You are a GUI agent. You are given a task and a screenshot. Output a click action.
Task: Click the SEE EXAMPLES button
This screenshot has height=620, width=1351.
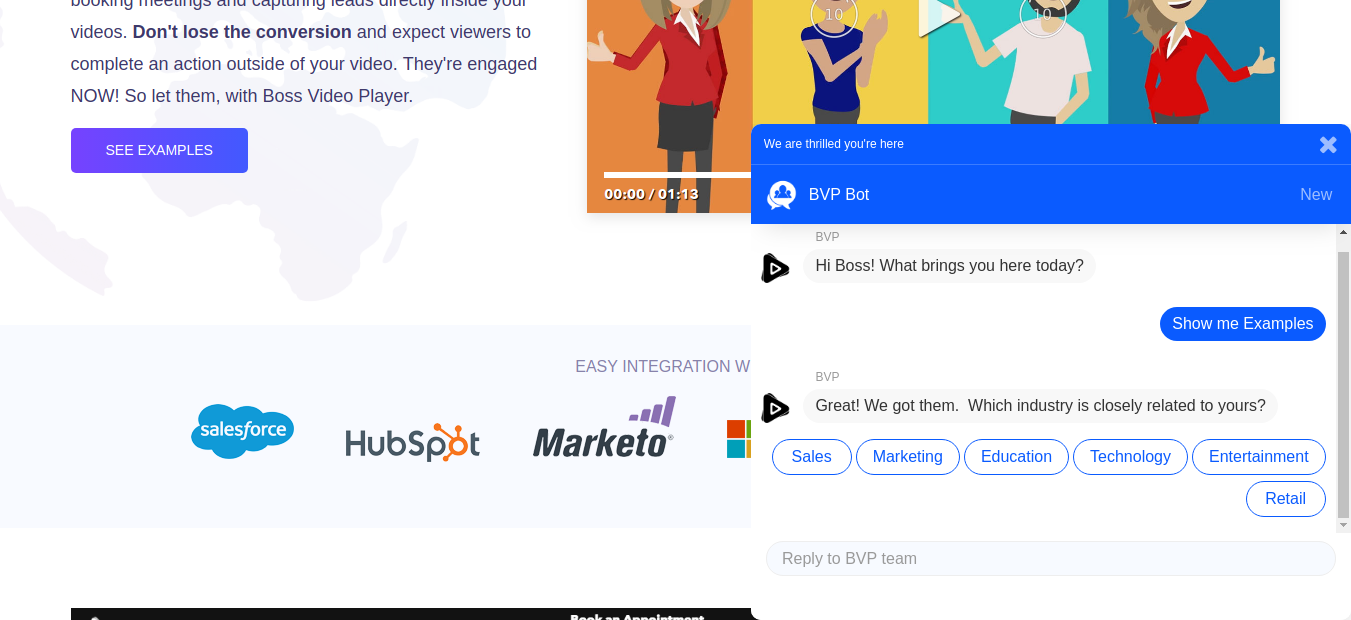pos(159,150)
